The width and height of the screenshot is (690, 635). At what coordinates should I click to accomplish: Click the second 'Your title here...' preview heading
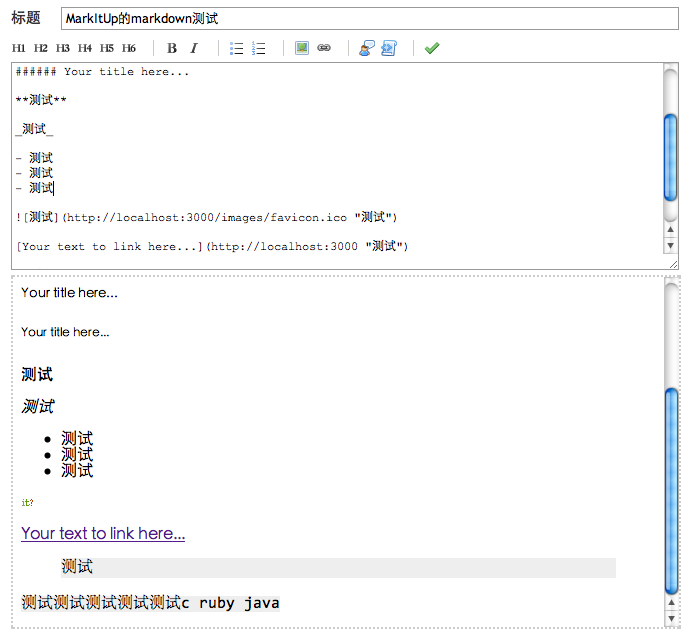coord(65,332)
